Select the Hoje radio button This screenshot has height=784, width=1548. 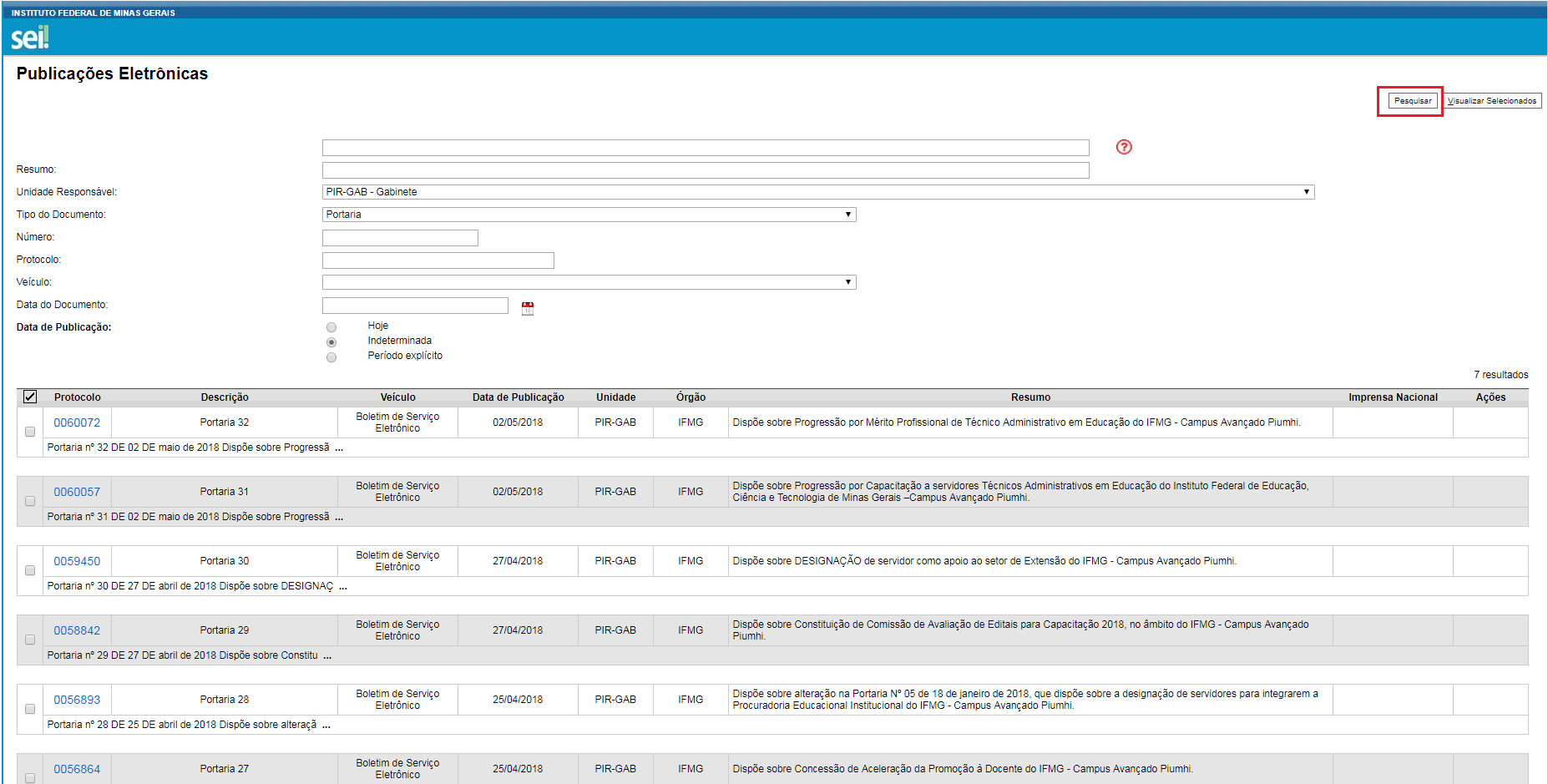pos(331,327)
